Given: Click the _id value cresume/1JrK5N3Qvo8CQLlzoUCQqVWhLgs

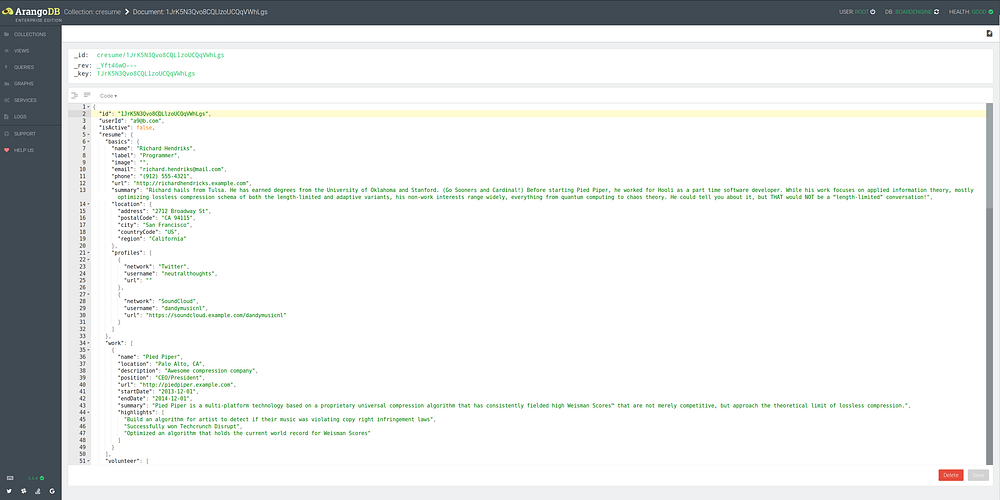Looking at the screenshot, I should coord(160,55).
